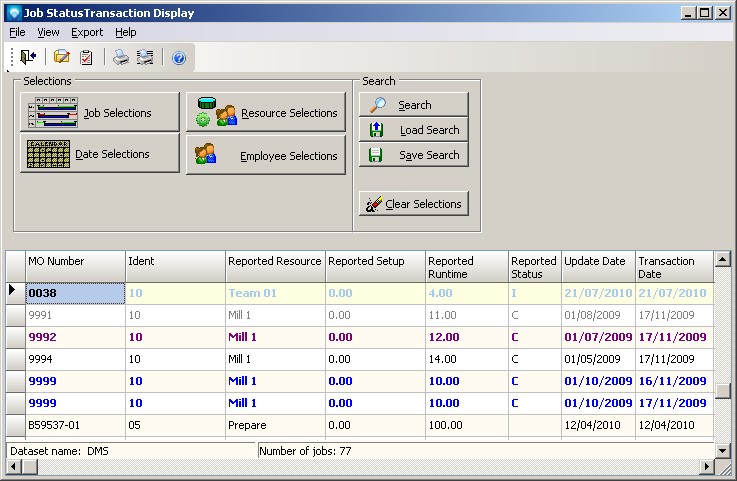
Task: Open Employee Selections
Action: click(265, 156)
